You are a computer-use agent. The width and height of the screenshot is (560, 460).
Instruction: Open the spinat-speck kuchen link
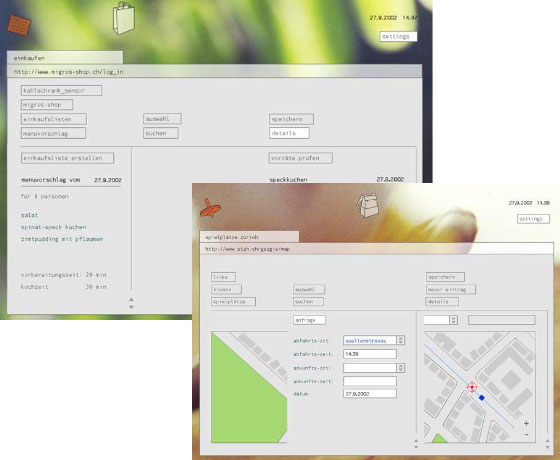[x=53, y=227]
